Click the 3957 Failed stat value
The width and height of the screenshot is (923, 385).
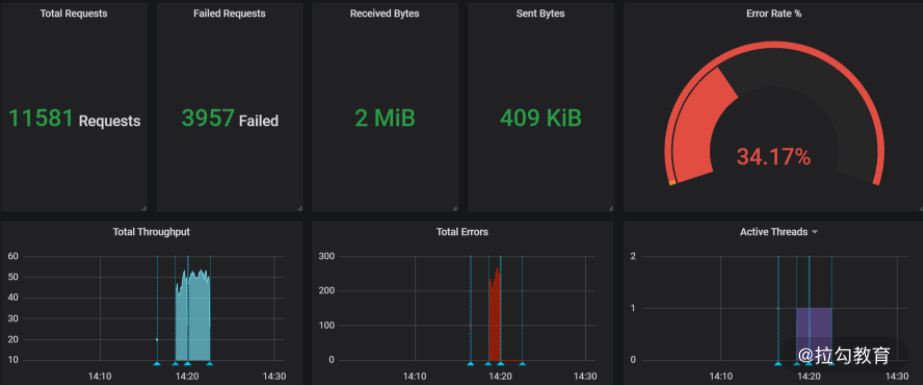(230, 119)
